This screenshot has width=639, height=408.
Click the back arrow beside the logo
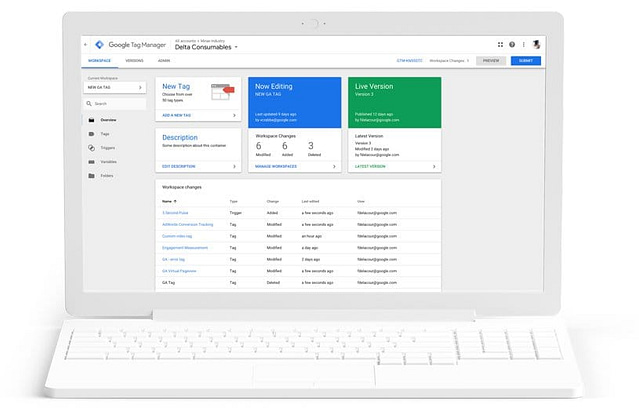point(86,44)
